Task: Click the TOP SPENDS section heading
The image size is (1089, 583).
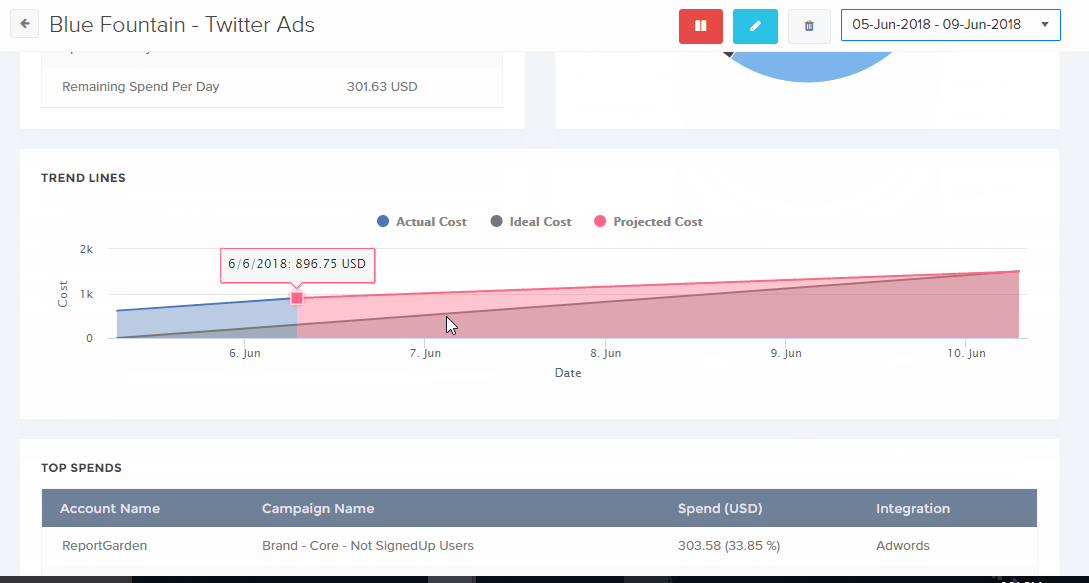Action: coord(81,468)
